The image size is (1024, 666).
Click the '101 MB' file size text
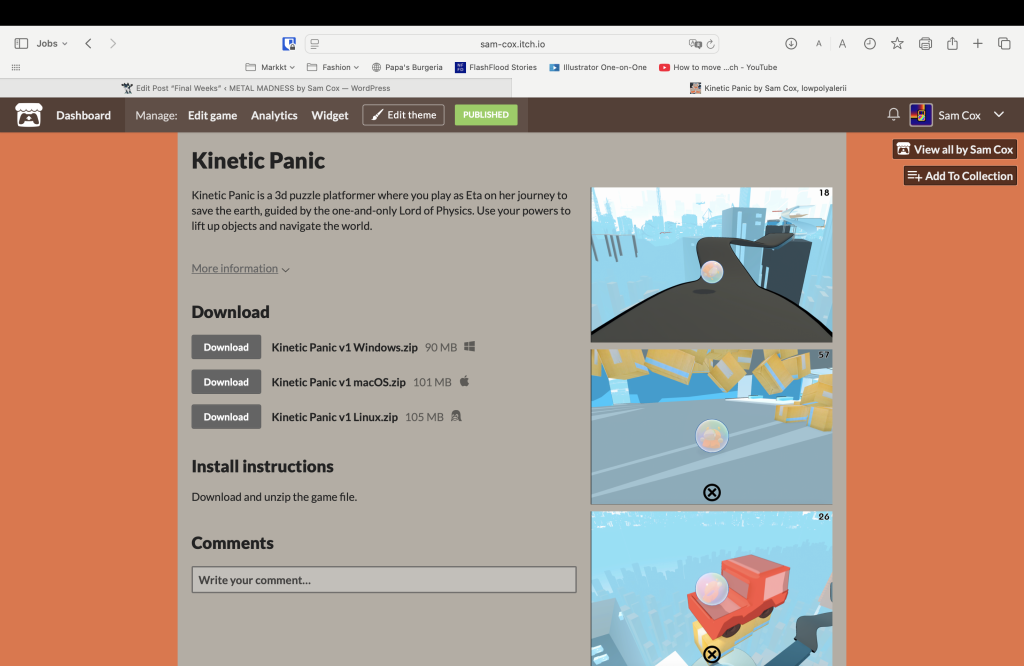point(432,382)
